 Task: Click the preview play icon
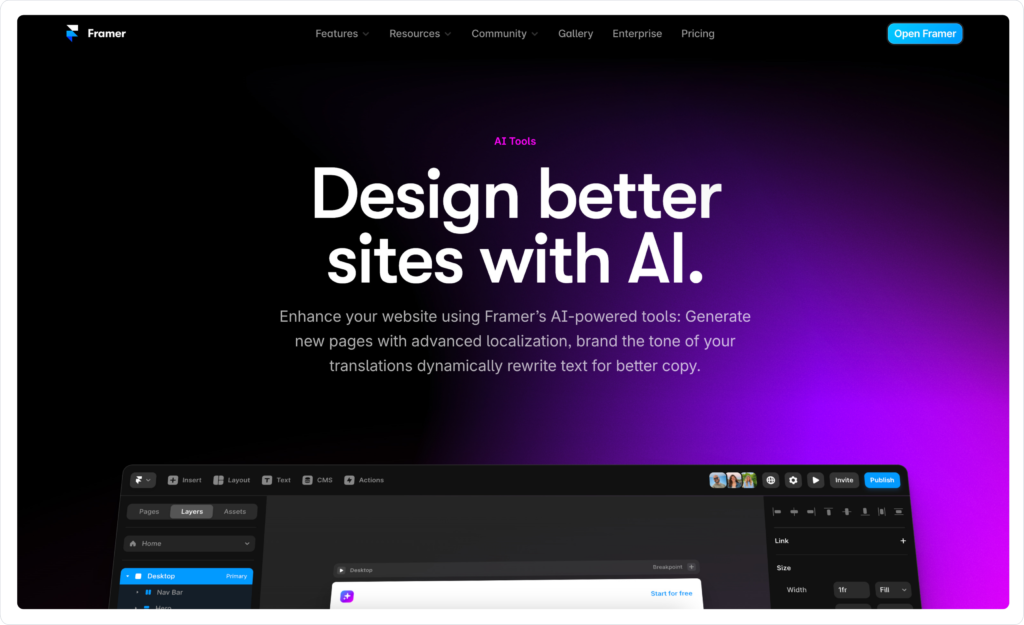point(815,479)
